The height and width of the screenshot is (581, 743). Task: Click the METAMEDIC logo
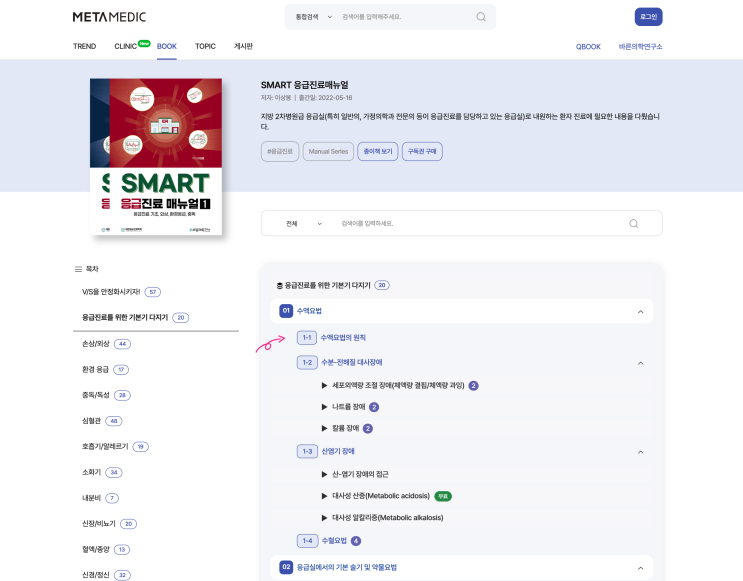tap(109, 17)
